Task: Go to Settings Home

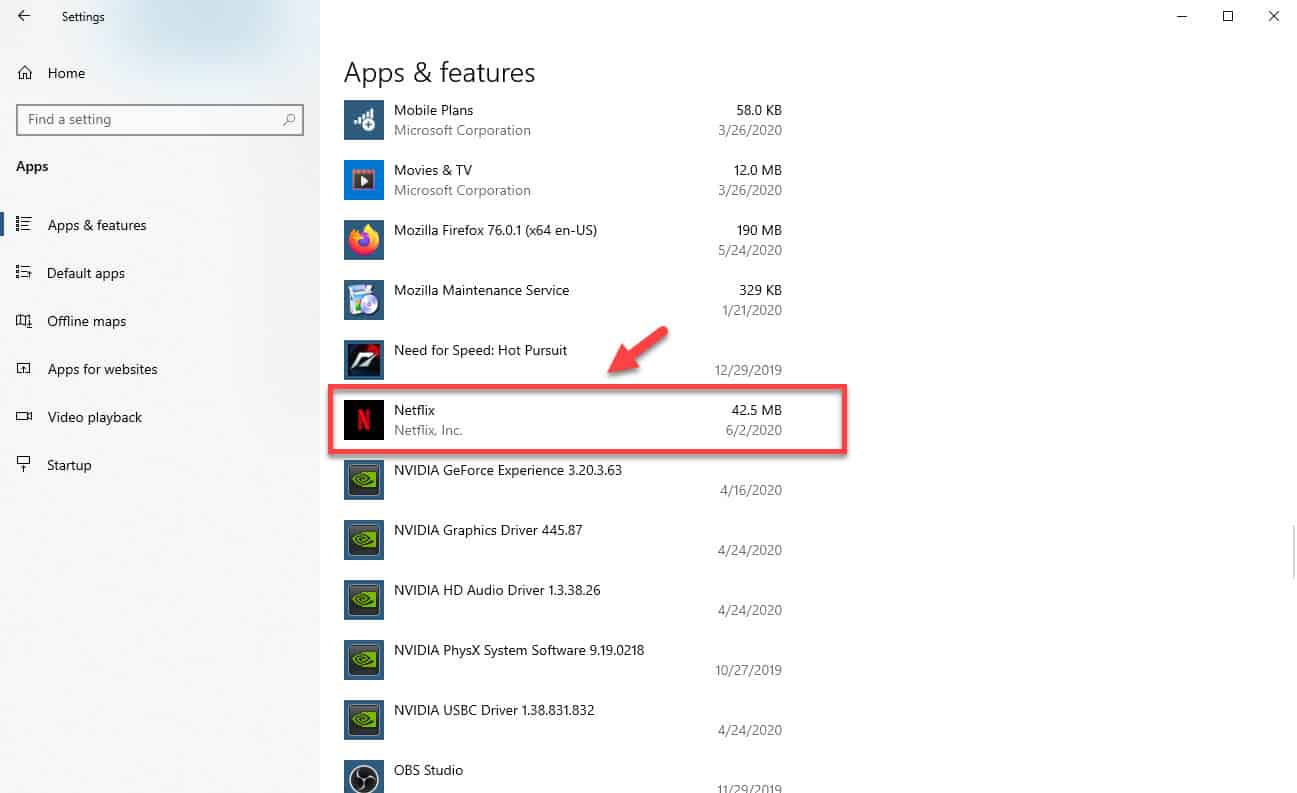Action: coord(160,73)
